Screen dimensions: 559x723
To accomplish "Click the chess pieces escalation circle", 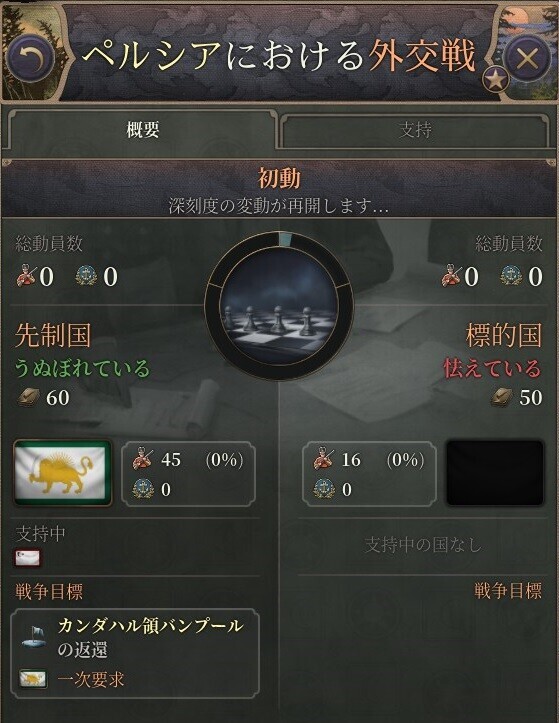I will [x=279, y=306].
